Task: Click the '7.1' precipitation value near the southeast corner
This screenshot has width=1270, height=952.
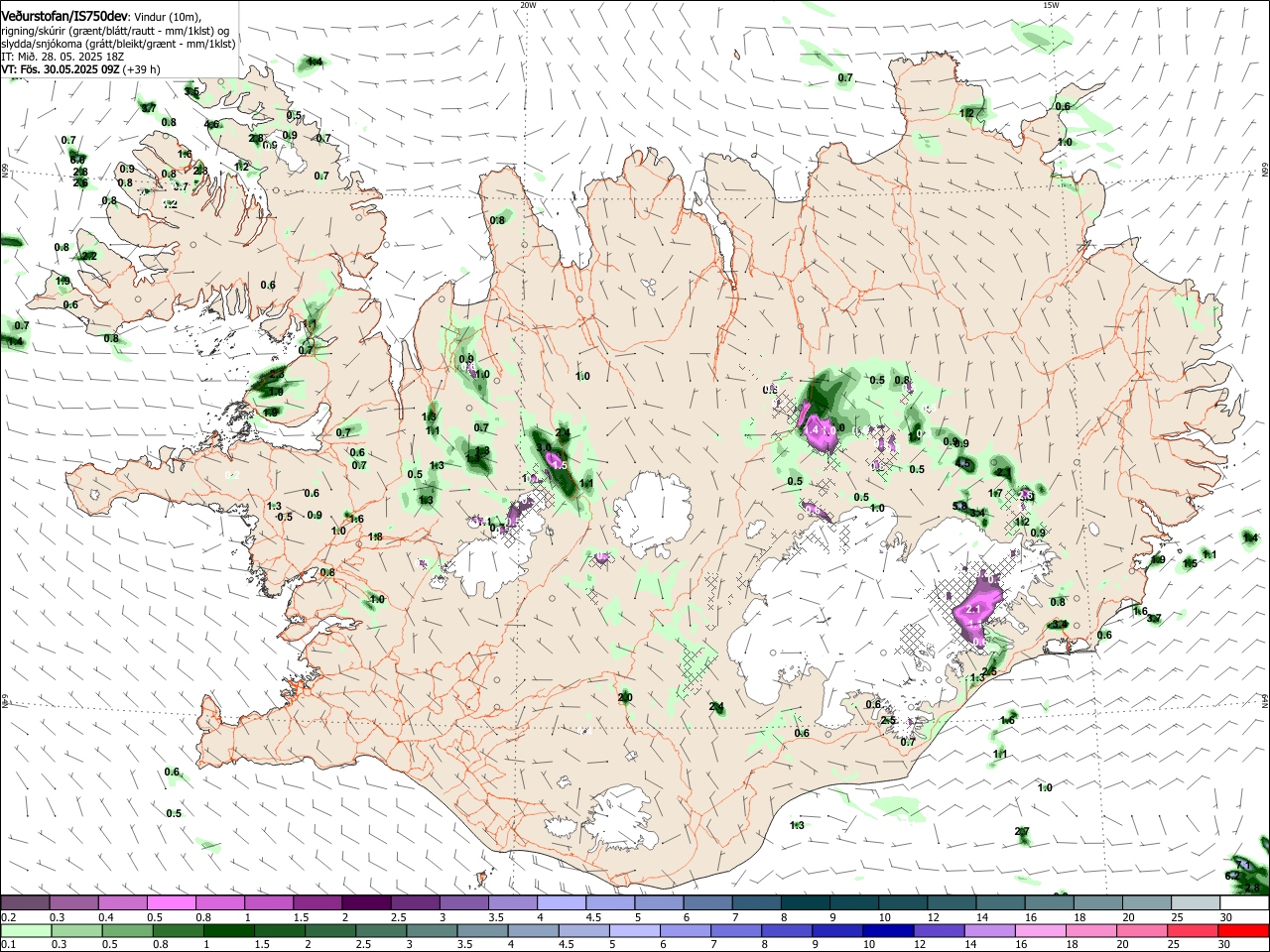Action: coord(1241,865)
